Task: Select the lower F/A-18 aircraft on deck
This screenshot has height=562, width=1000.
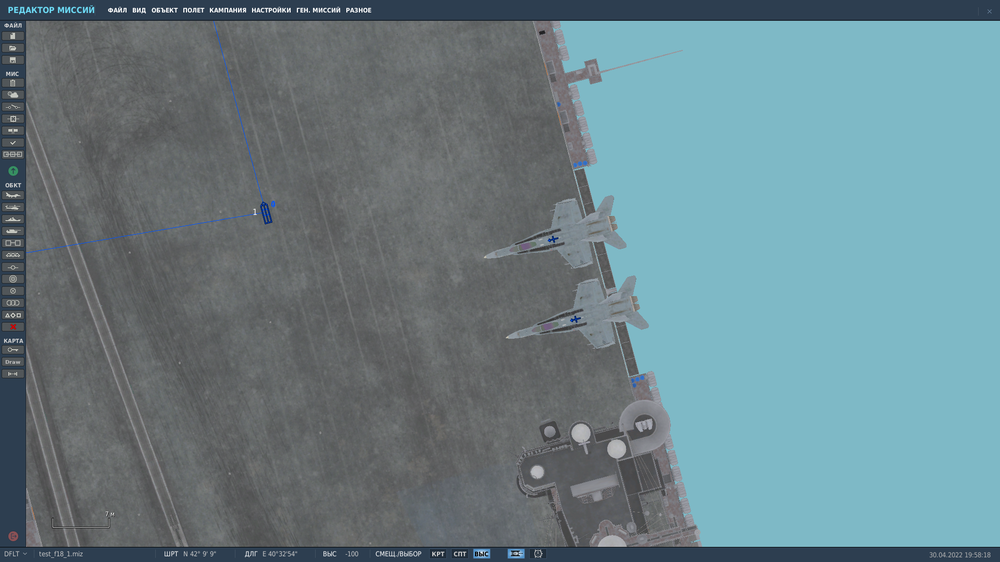Action: (x=576, y=319)
